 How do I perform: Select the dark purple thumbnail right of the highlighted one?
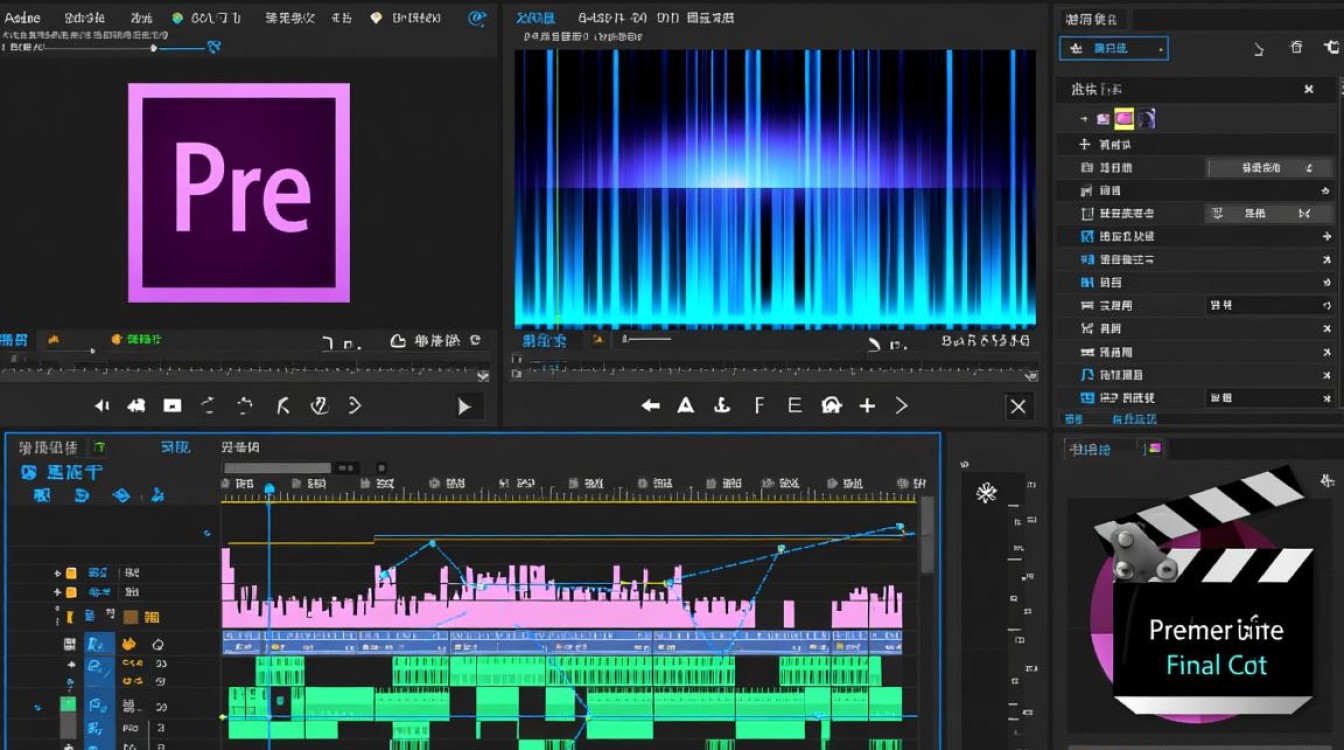pos(1146,119)
